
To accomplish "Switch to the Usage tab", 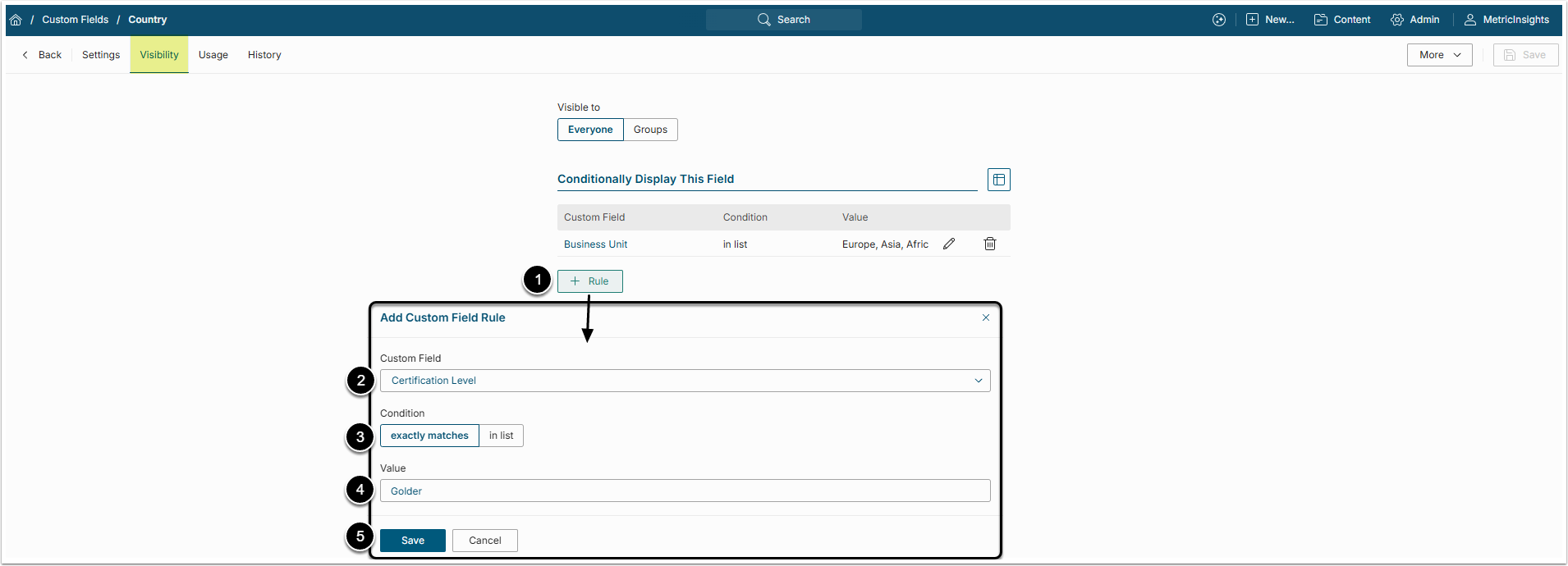I will [x=213, y=55].
